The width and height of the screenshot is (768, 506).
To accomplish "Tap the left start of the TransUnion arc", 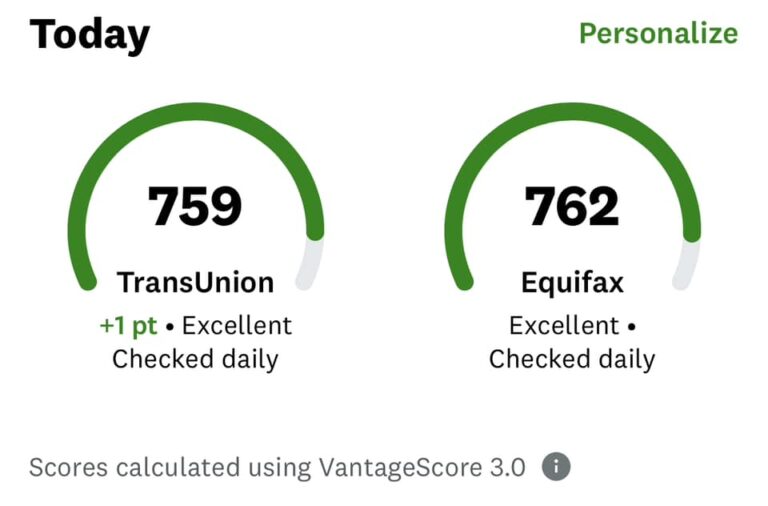I will [86, 279].
